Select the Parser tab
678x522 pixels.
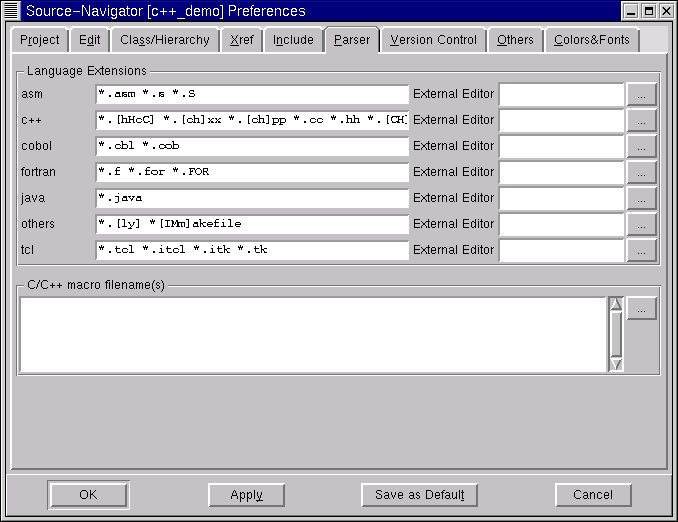click(x=352, y=40)
